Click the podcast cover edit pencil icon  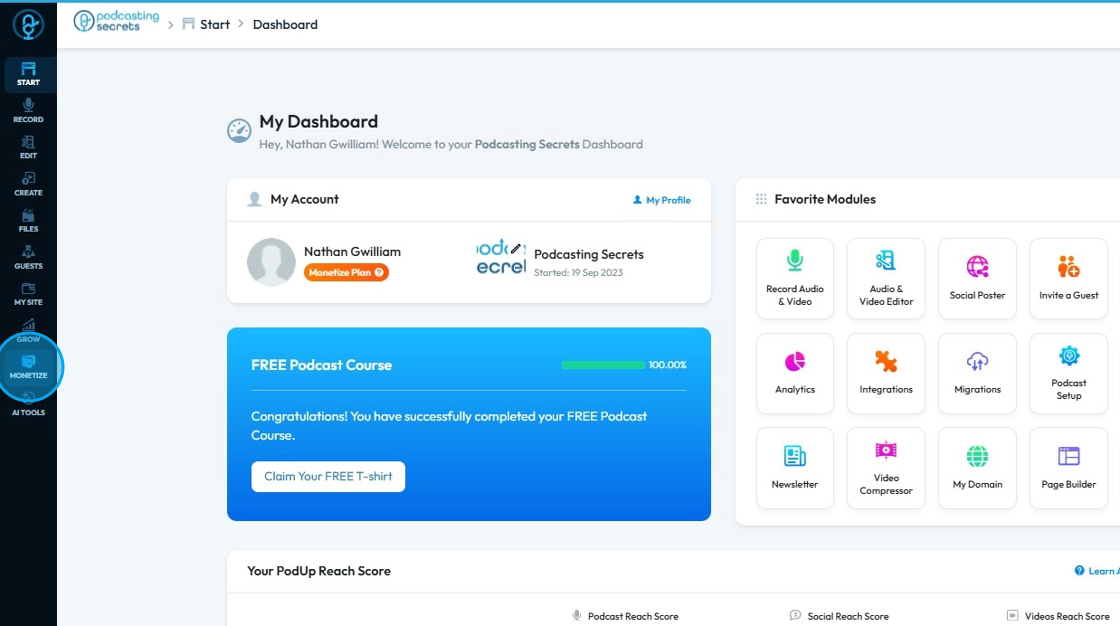516,249
